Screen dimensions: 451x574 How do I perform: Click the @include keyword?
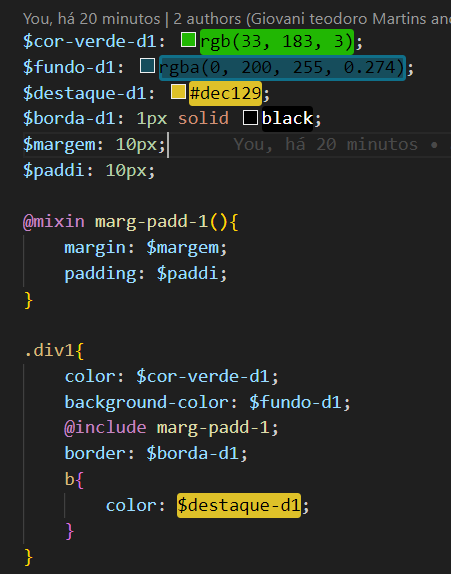[105, 428]
